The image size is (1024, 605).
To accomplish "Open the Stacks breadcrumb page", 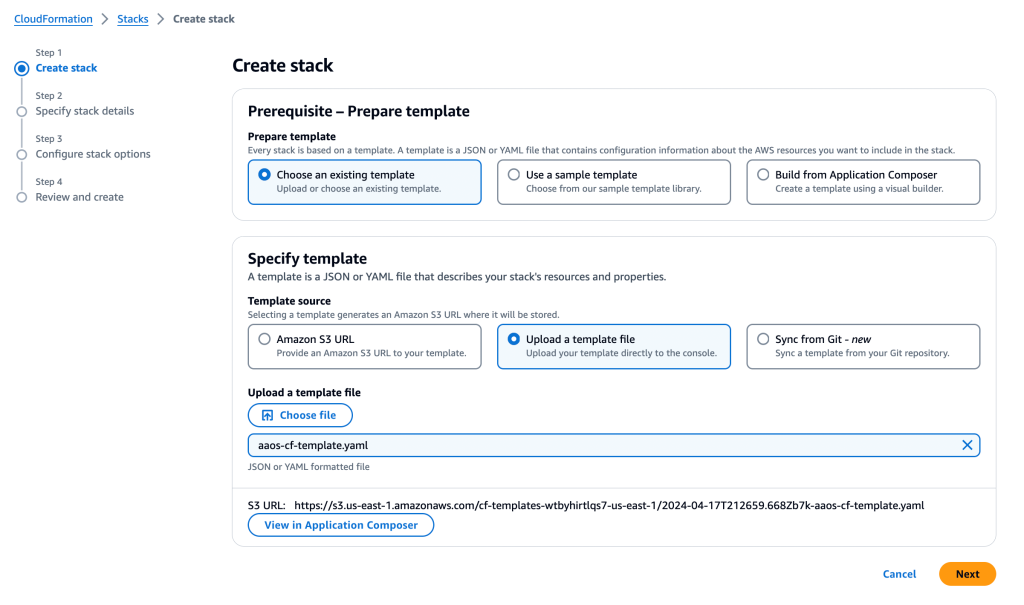I will (x=132, y=18).
